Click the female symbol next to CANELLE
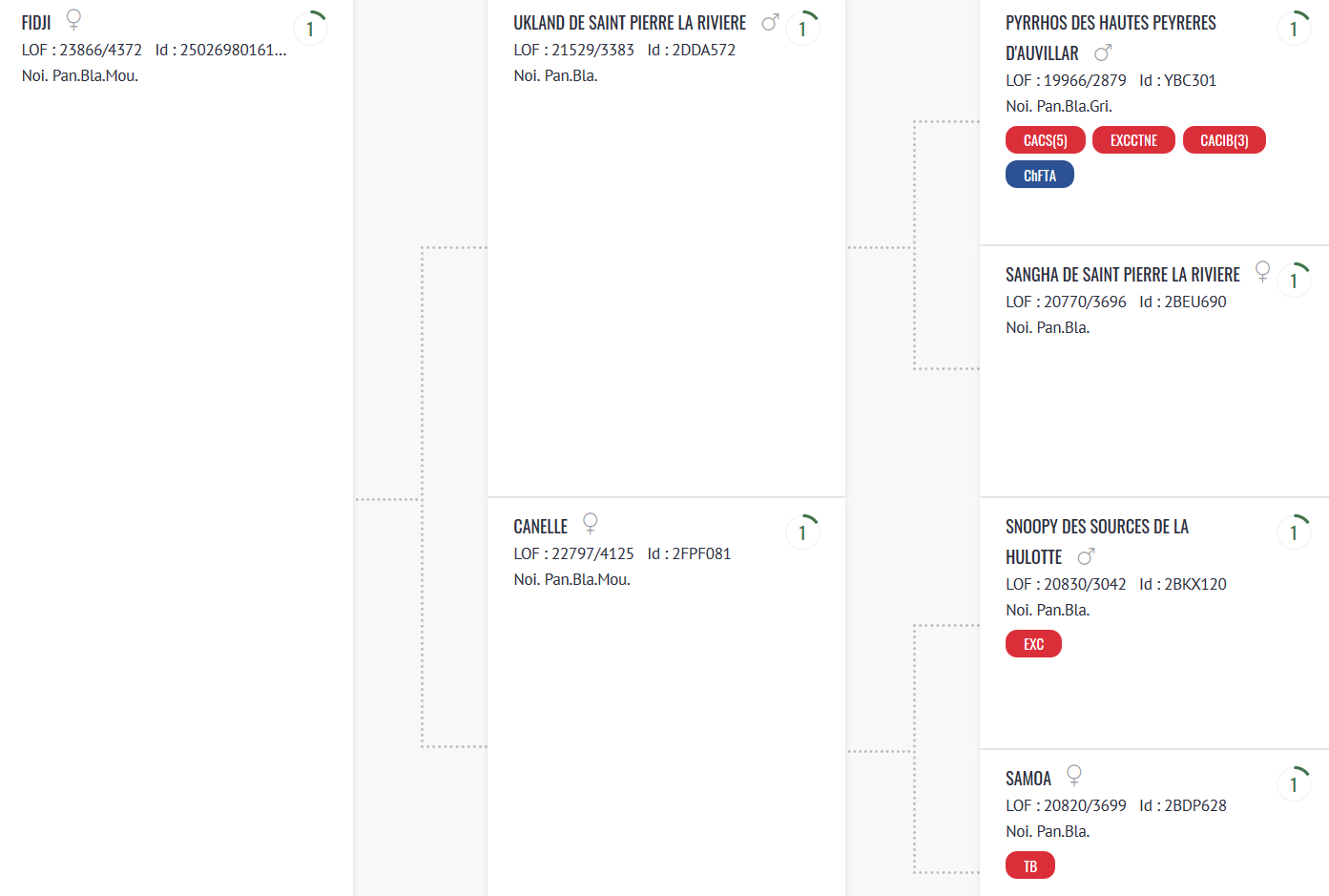 [591, 524]
